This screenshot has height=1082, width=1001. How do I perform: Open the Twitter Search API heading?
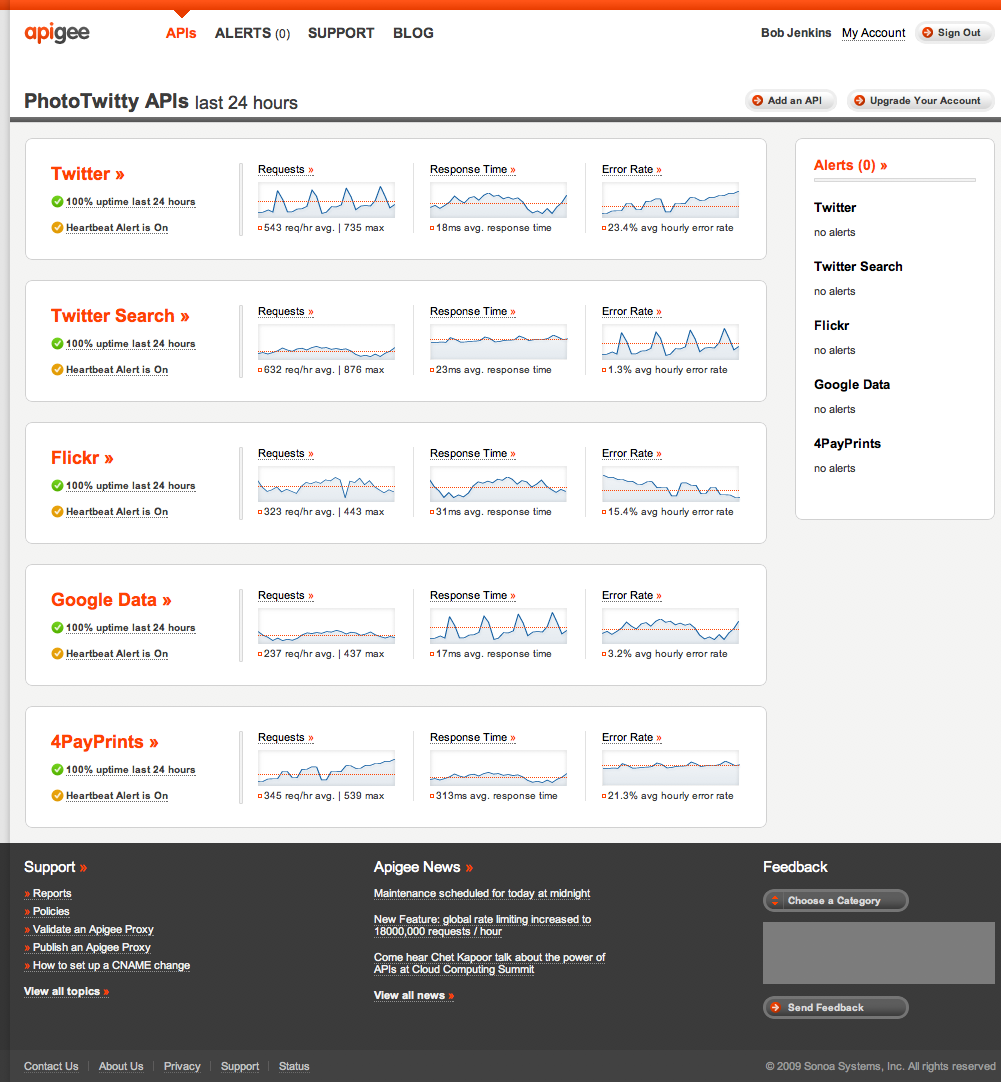click(119, 315)
